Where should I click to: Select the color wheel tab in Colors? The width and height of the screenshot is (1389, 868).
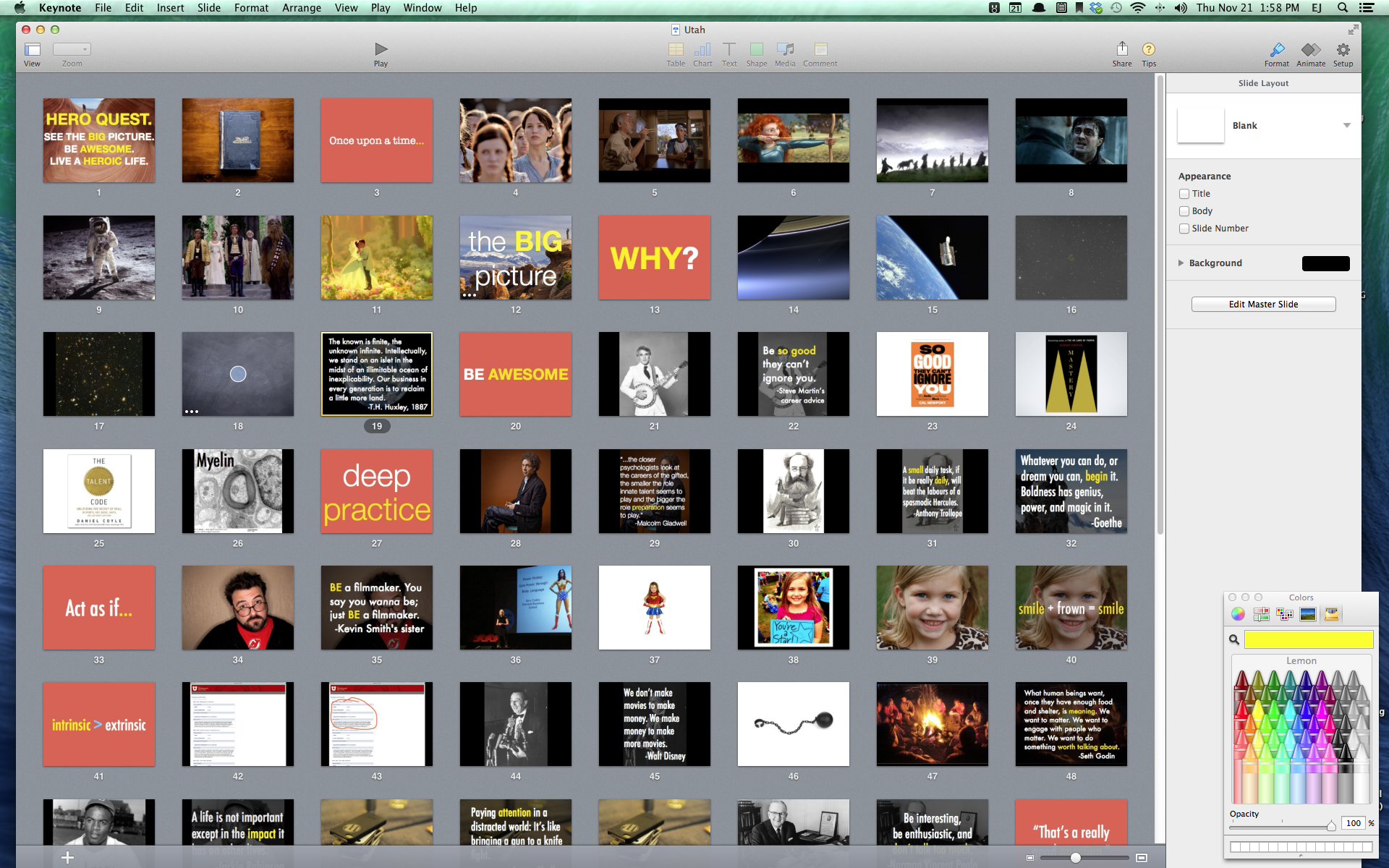tap(1238, 614)
